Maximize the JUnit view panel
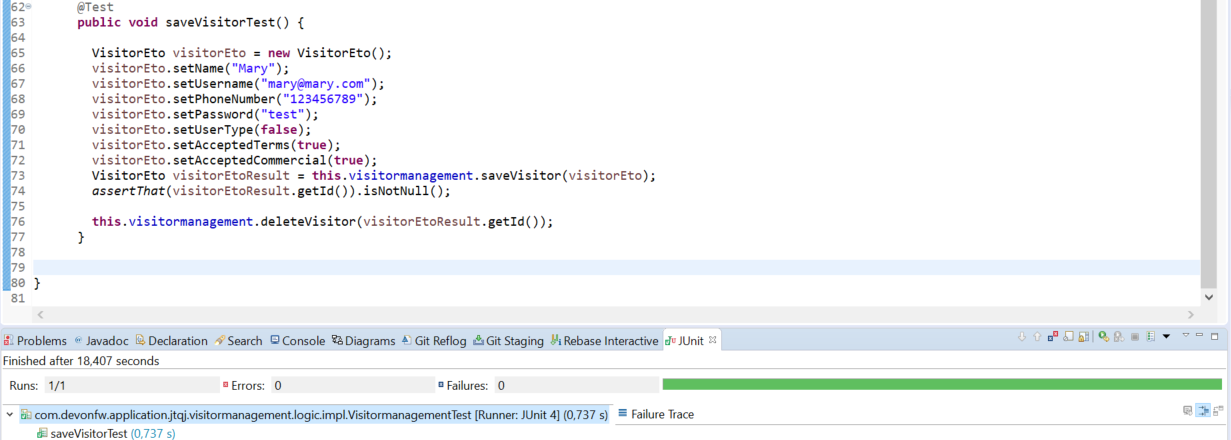1231x440 pixels. tap(1214, 336)
